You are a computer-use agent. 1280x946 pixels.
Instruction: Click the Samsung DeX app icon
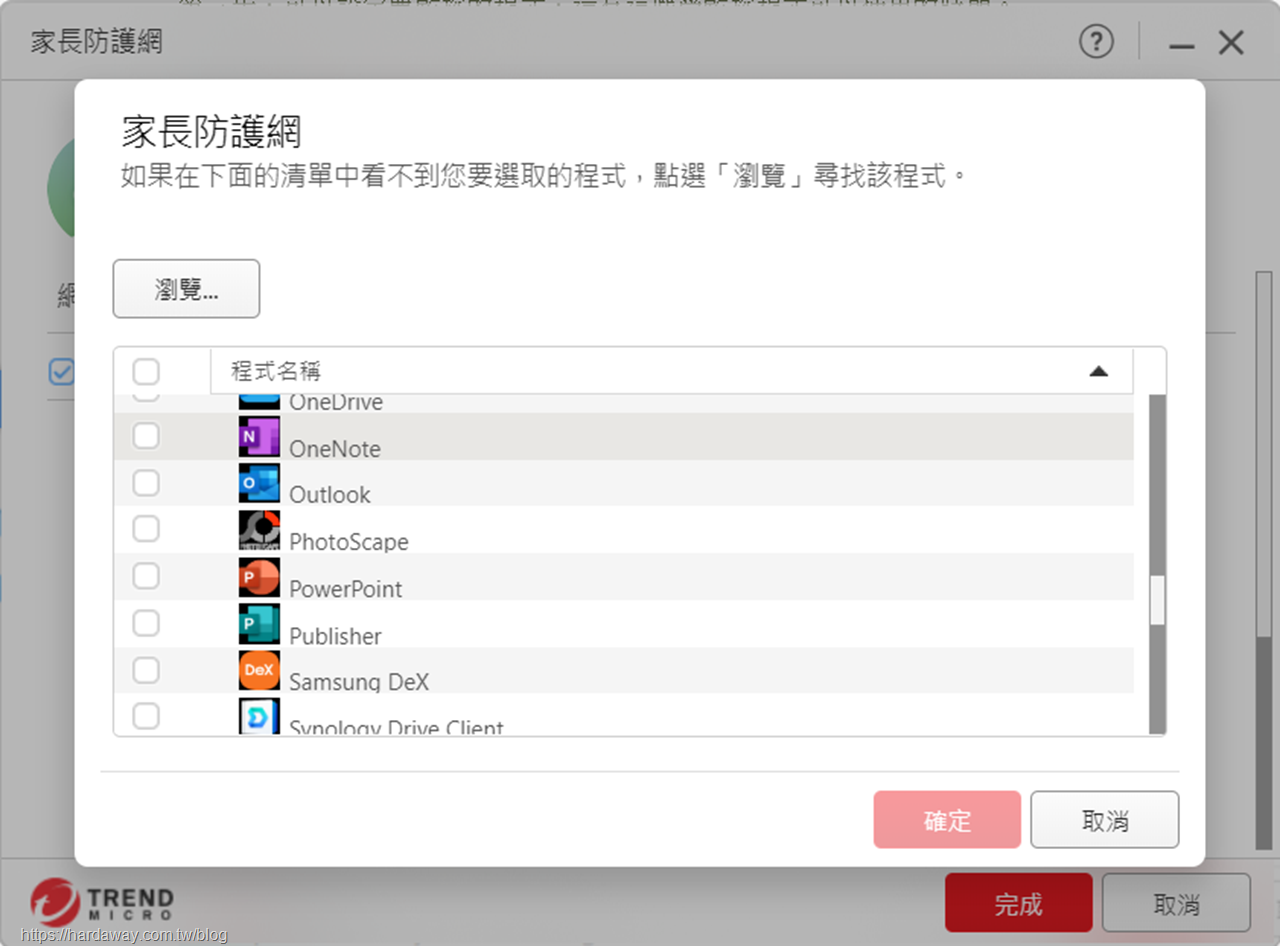[x=259, y=670]
